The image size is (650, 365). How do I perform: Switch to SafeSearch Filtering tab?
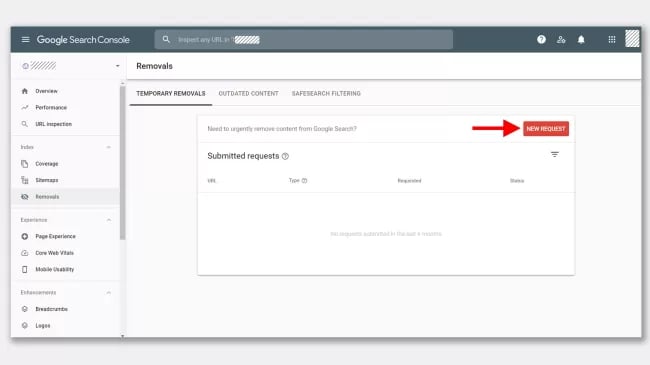326,93
